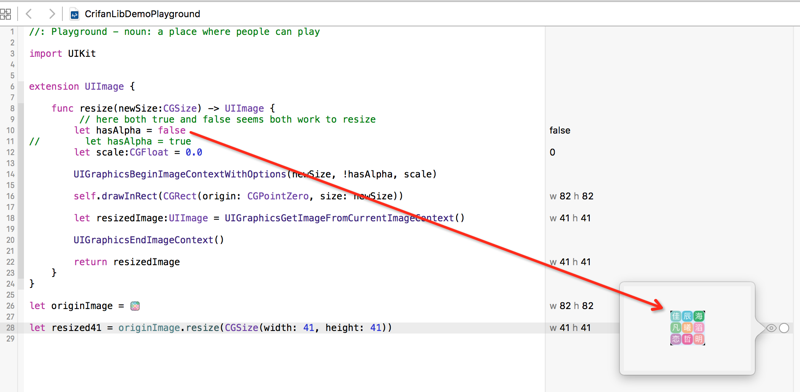Click the Quick Look eye icon
This screenshot has width=800, height=392.
(x=771, y=328)
